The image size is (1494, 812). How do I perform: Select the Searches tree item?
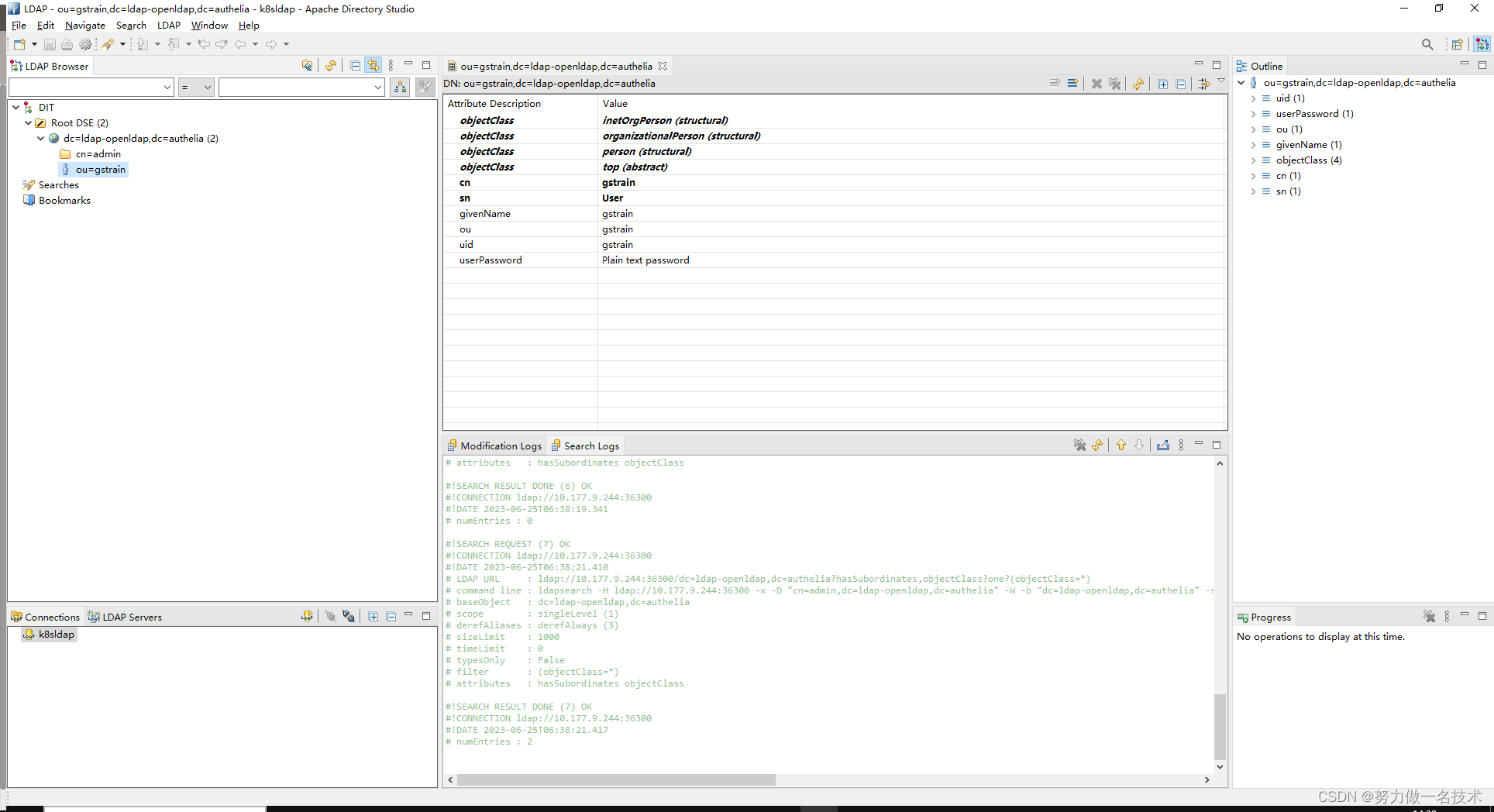58,184
